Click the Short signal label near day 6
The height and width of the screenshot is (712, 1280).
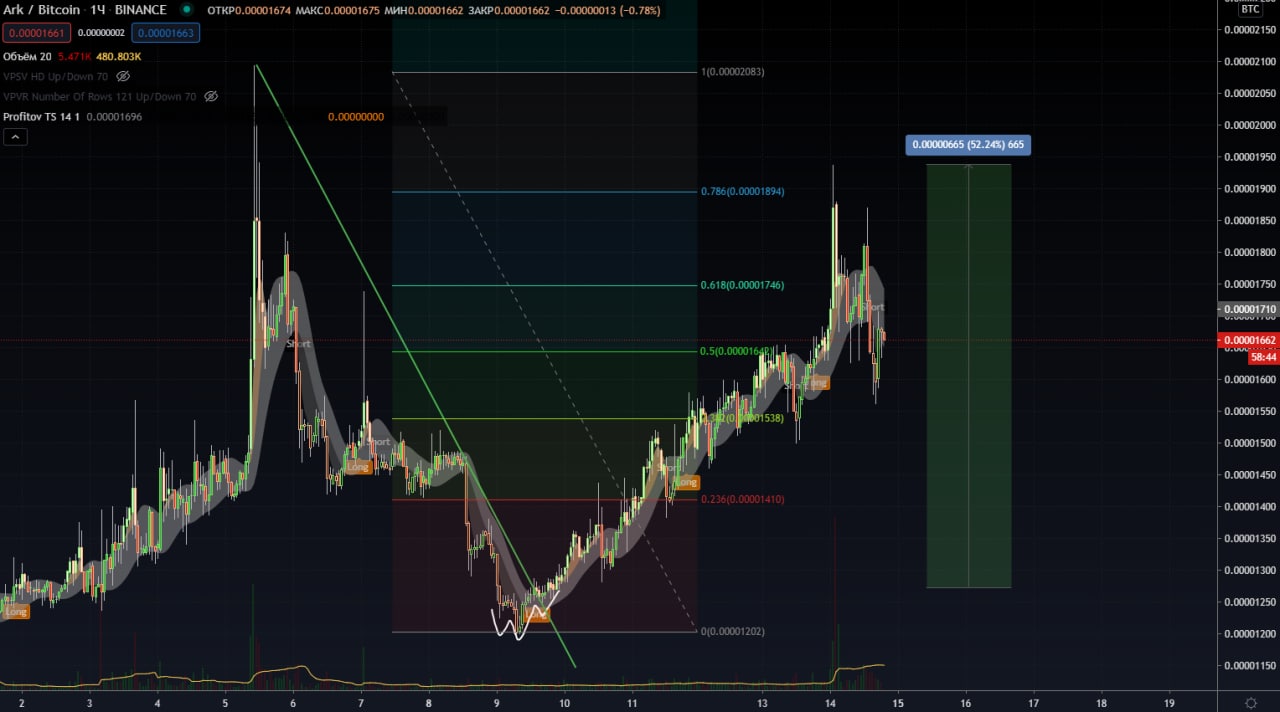click(298, 343)
